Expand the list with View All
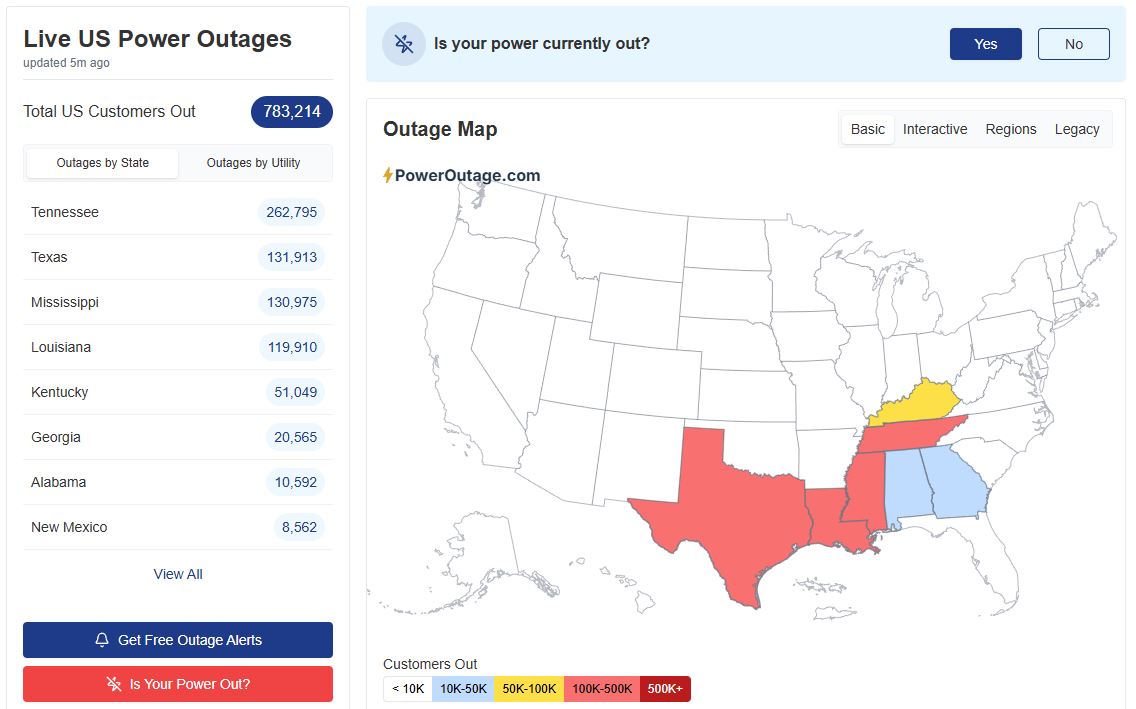 178,574
